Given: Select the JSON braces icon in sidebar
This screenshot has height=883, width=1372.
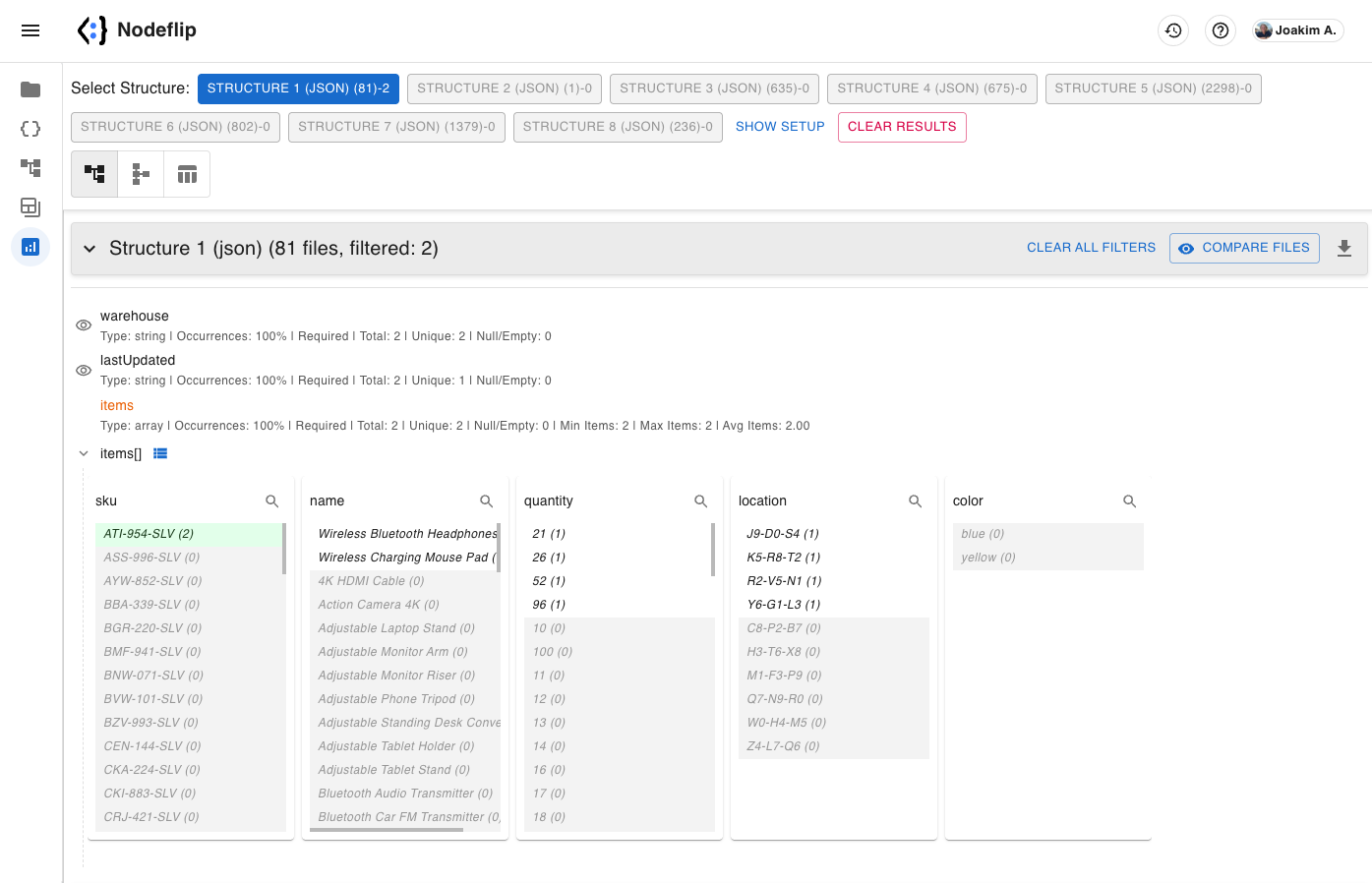Looking at the screenshot, I should coord(30,129).
